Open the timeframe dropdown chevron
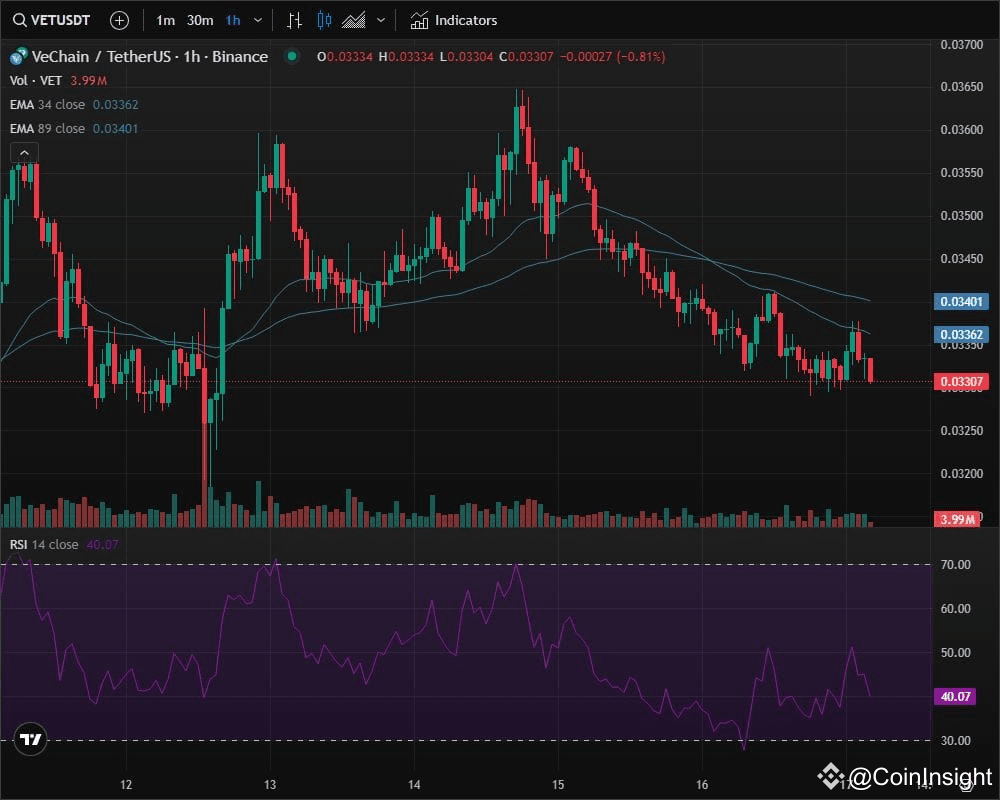Image resolution: width=1000 pixels, height=800 pixels. 257,20
